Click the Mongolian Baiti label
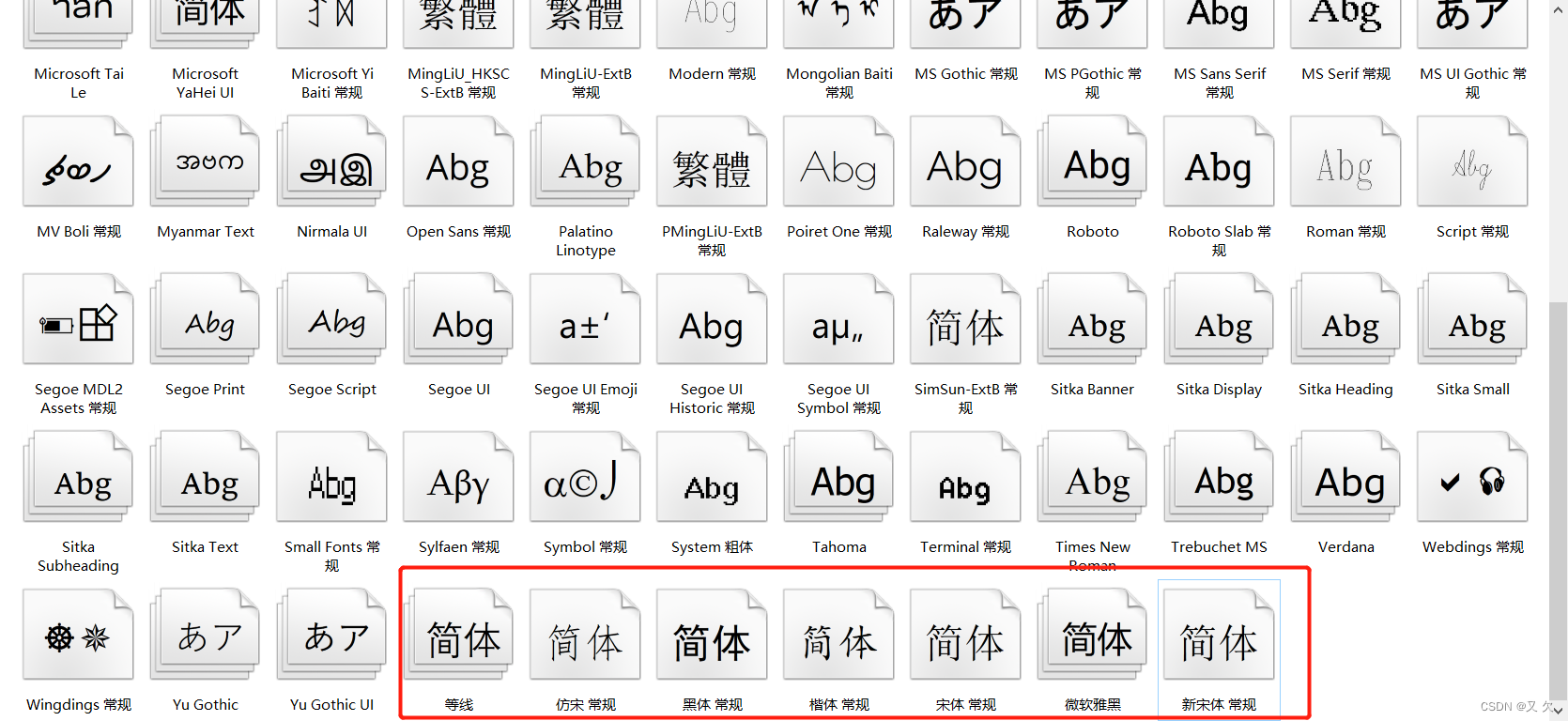Screen dimensions: 1568x721 [x=838, y=83]
